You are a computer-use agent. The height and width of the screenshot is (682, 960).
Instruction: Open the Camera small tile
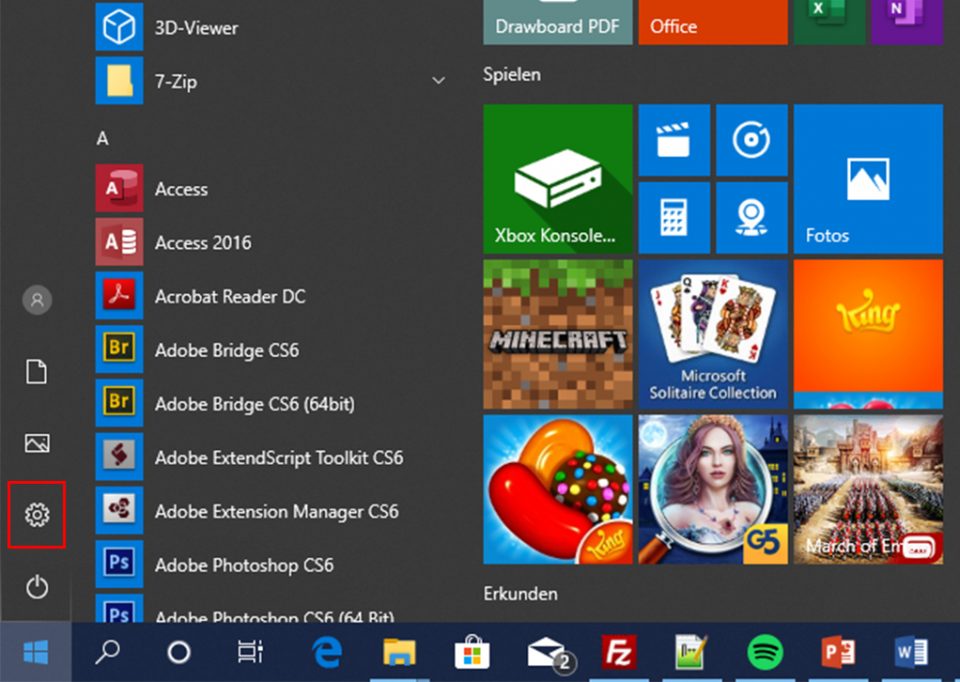[750, 216]
